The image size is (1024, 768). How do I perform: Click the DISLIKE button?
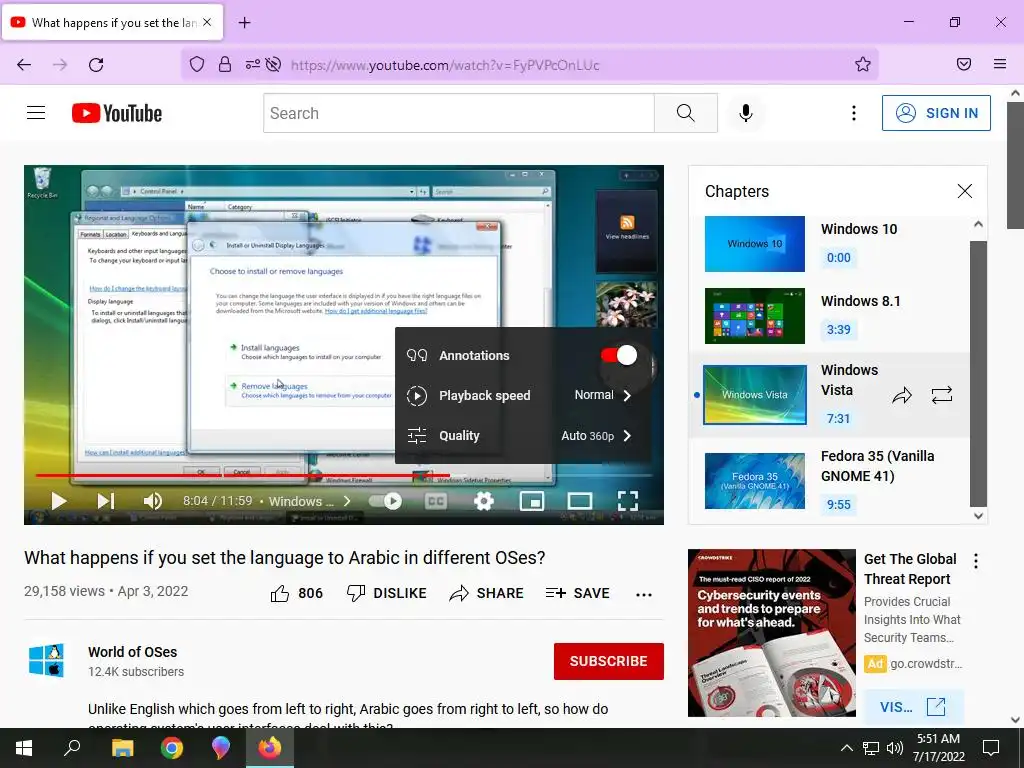coord(387,593)
